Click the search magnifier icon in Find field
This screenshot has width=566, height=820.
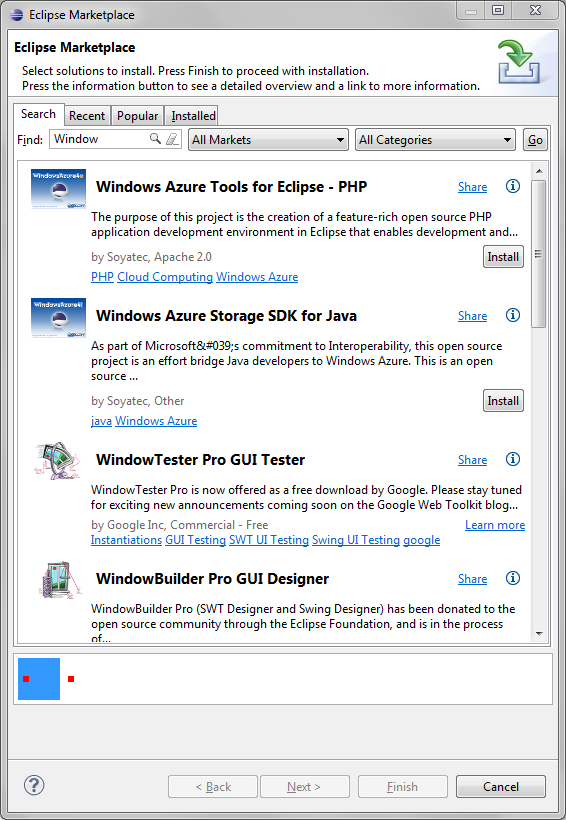coord(155,139)
